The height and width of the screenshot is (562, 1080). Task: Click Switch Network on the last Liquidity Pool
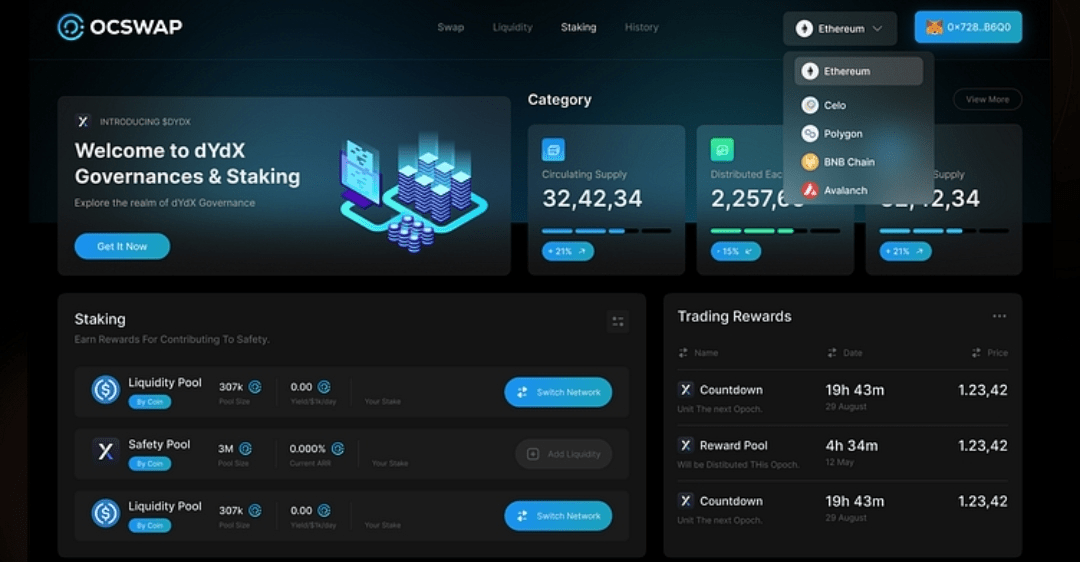[x=558, y=516]
